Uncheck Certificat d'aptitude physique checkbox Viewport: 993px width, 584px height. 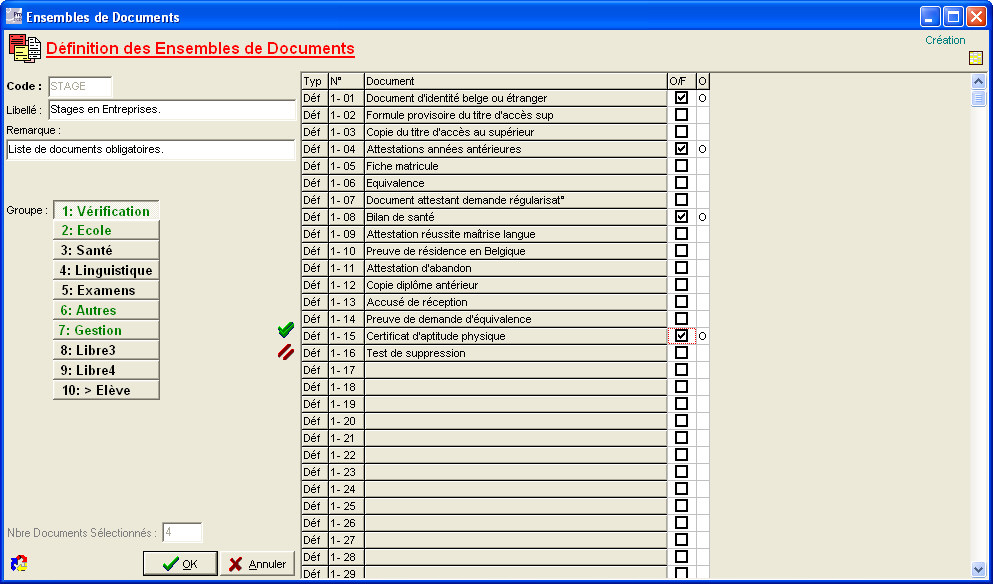pos(681,336)
